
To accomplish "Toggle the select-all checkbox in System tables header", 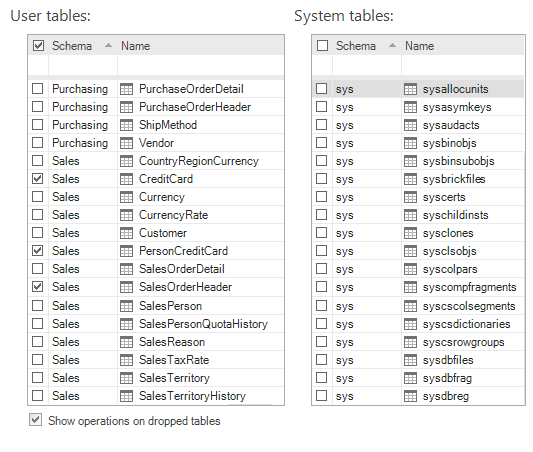I will click(x=322, y=46).
